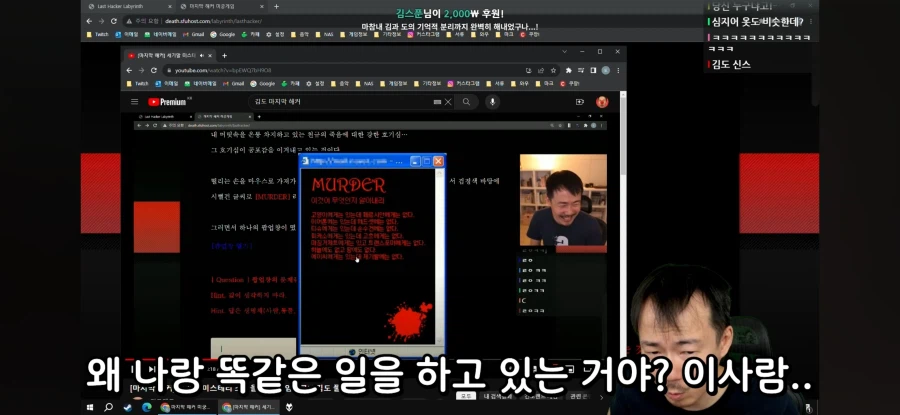Share the YouTube page from address bar
Screen dimensions: 900x415
point(541,70)
